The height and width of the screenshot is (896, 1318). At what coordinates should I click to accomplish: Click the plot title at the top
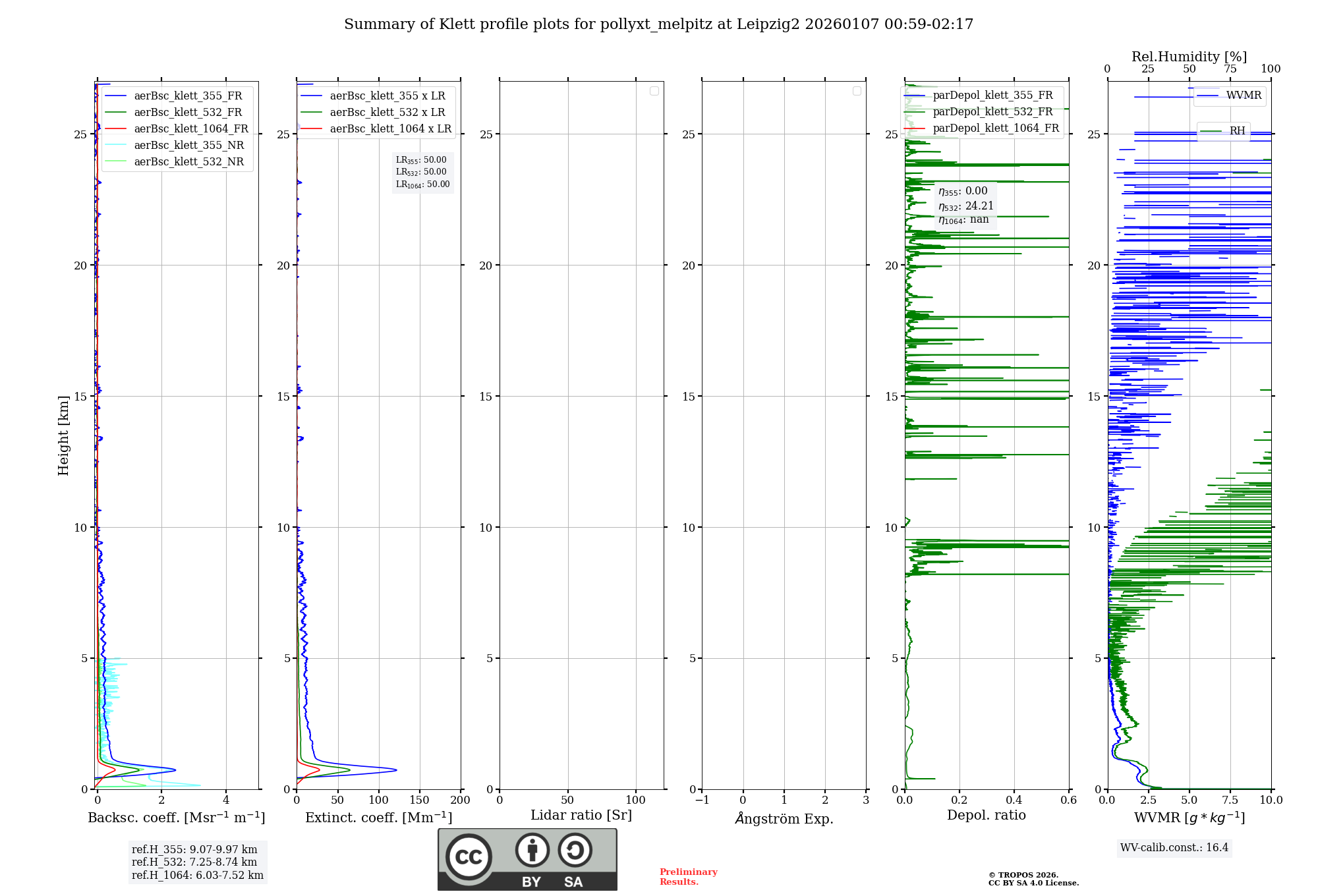(x=658, y=24)
